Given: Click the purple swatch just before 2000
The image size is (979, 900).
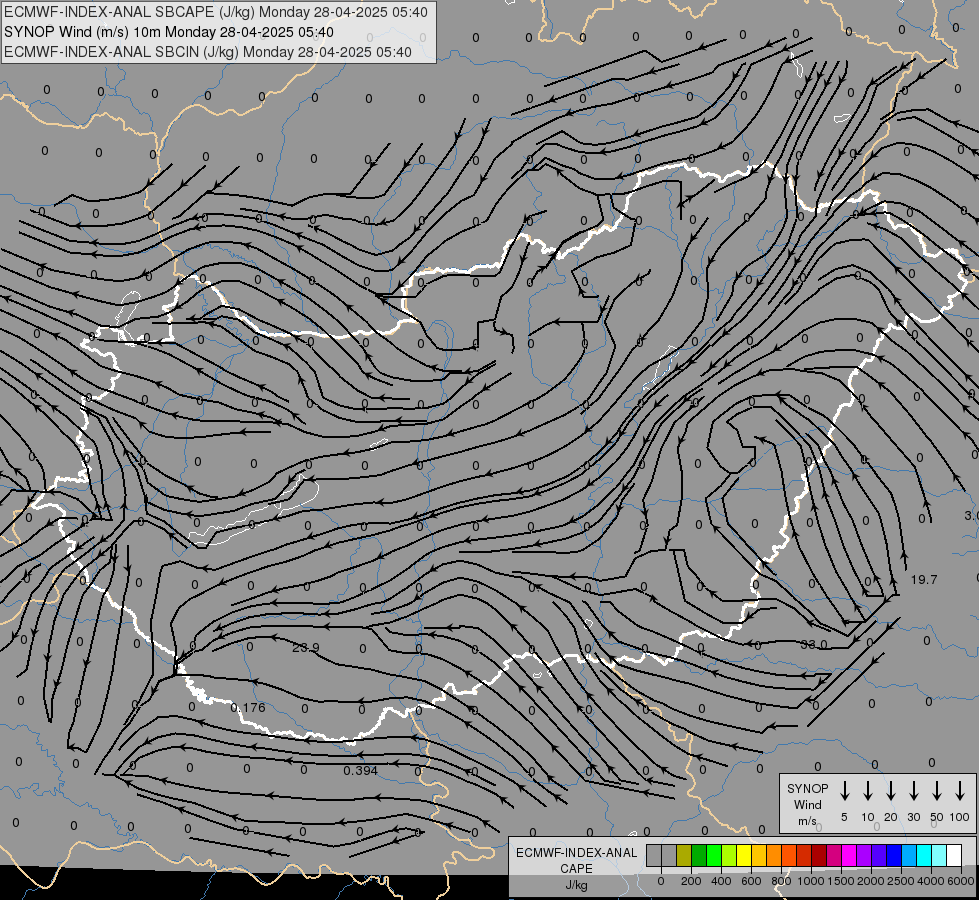Looking at the screenshot, I should pyautogui.click(x=863, y=855).
